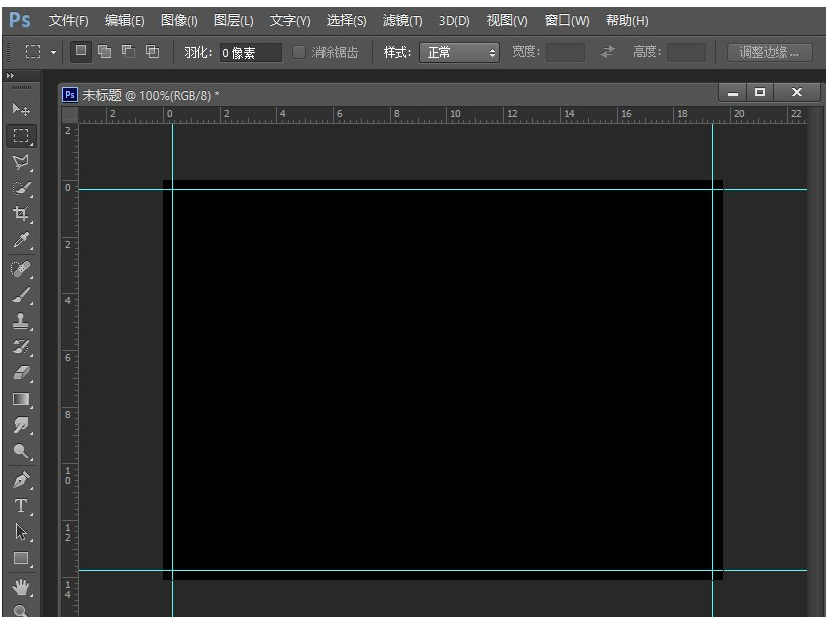
Task: Open the 样式 style dropdown
Action: click(459, 52)
